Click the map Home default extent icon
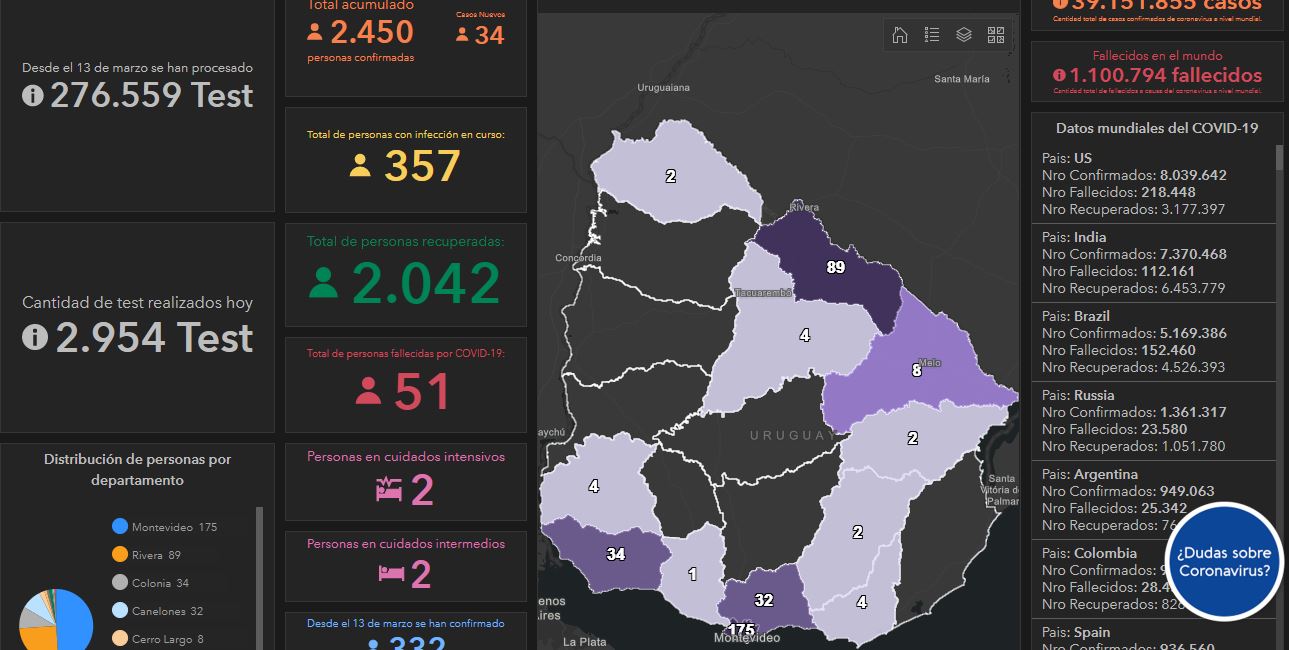 tap(900, 35)
